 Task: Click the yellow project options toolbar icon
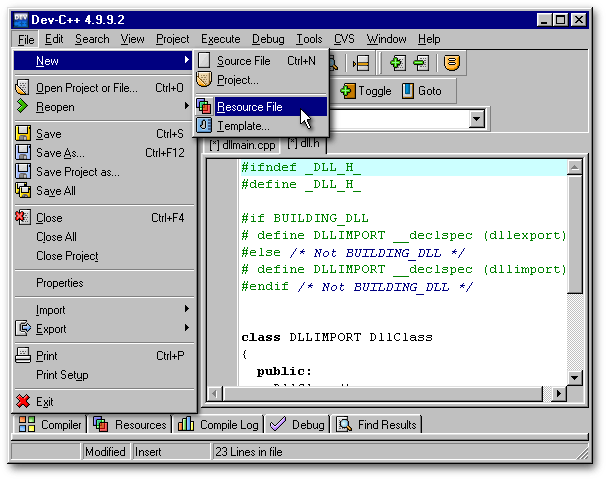451,63
